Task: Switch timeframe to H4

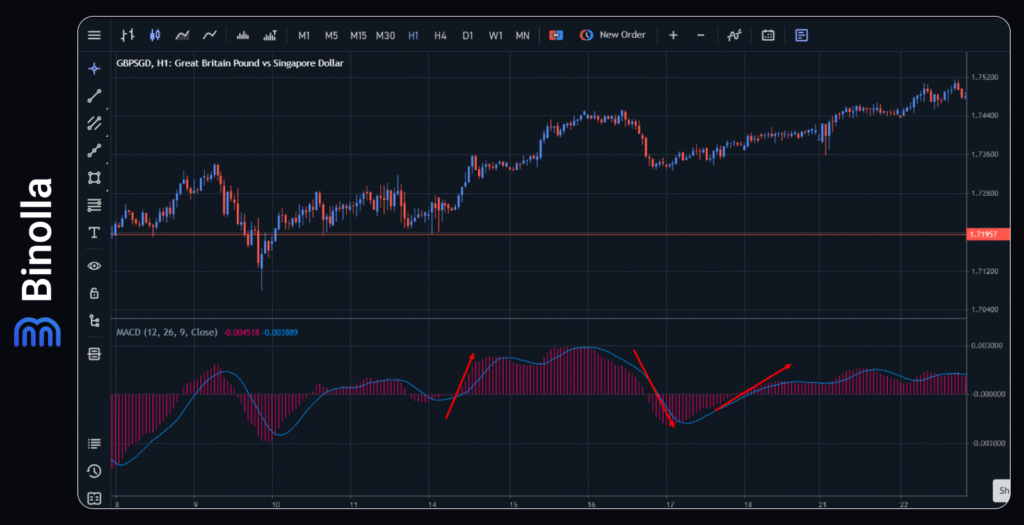Action: (440, 35)
